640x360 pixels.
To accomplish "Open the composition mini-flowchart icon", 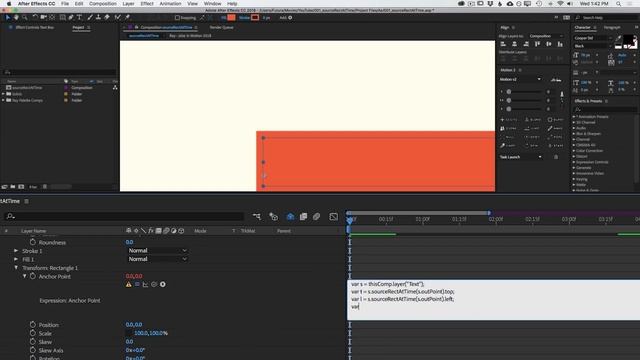I will (257, 217).
